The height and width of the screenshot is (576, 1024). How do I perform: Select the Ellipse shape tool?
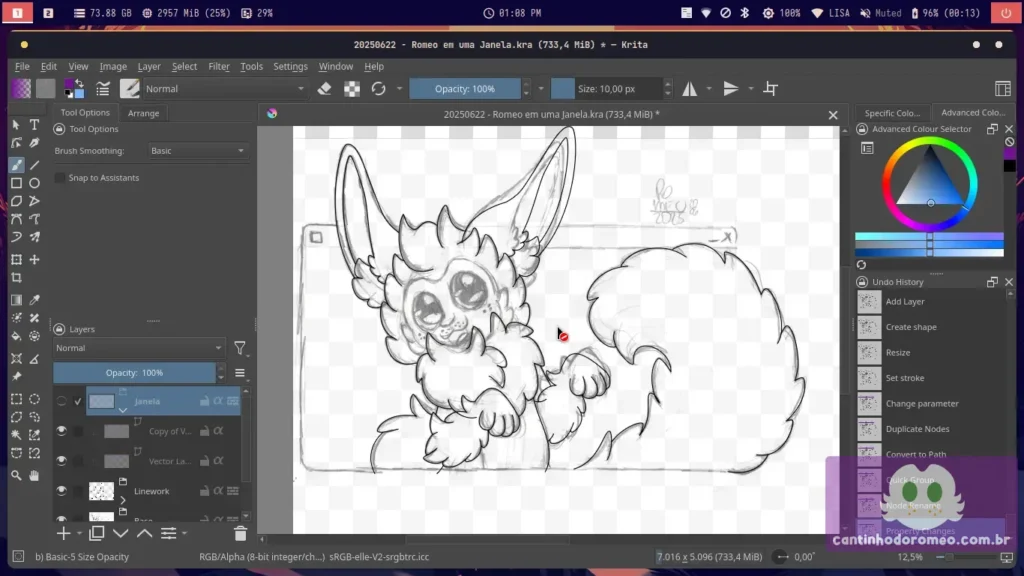coord(35,184)
